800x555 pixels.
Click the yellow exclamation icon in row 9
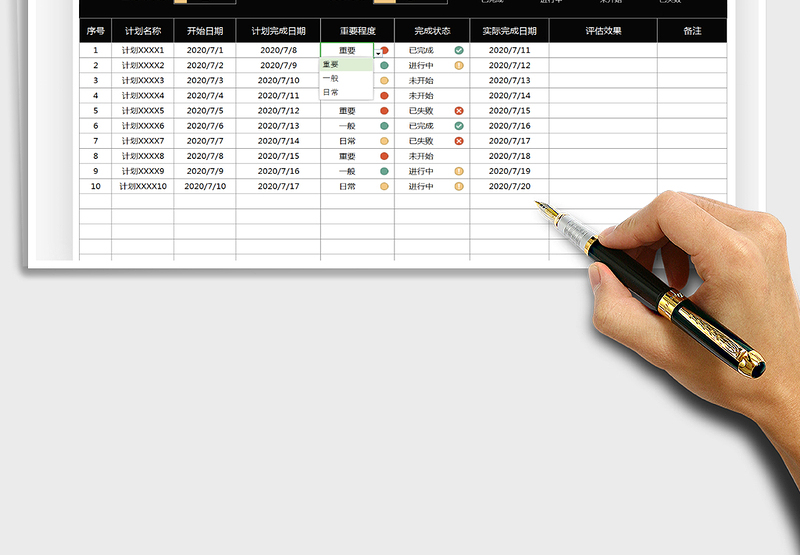(459, 171)
